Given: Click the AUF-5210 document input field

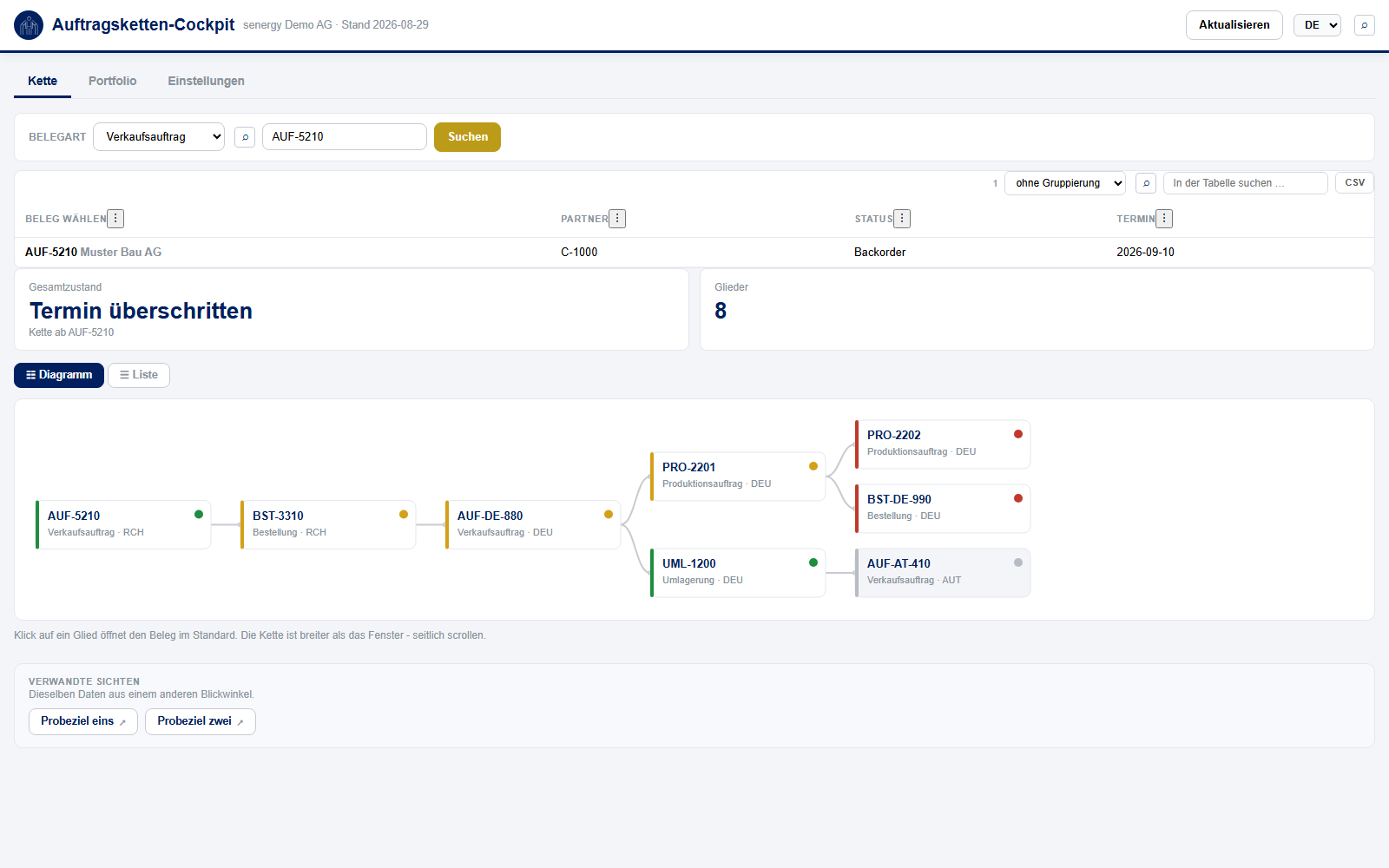Looking at the screenshot, I should pyautogui.click(x=345, y=137).
